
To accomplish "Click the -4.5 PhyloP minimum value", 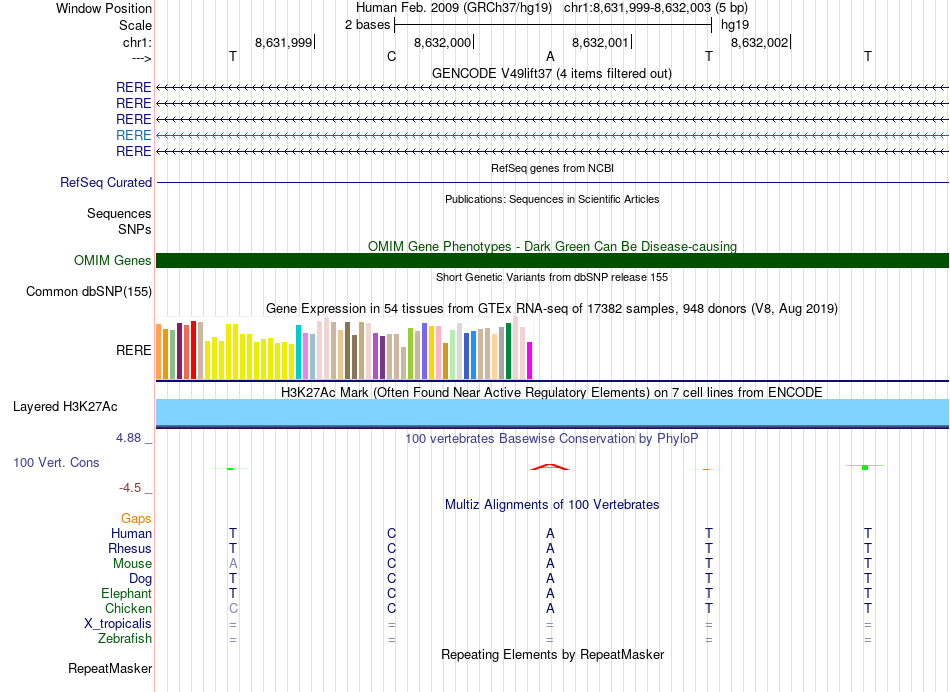I will (130, 488).
